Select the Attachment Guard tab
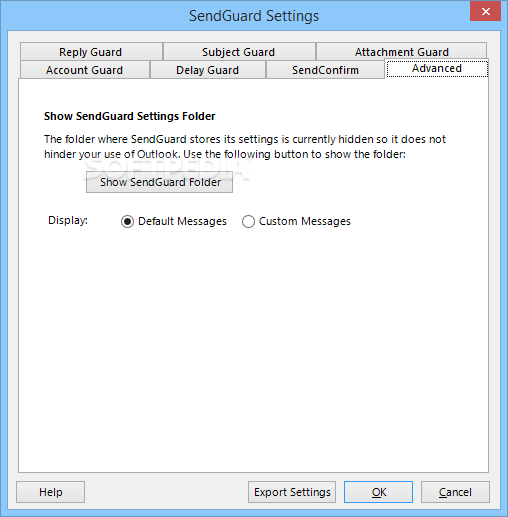 tap(401, 52)
